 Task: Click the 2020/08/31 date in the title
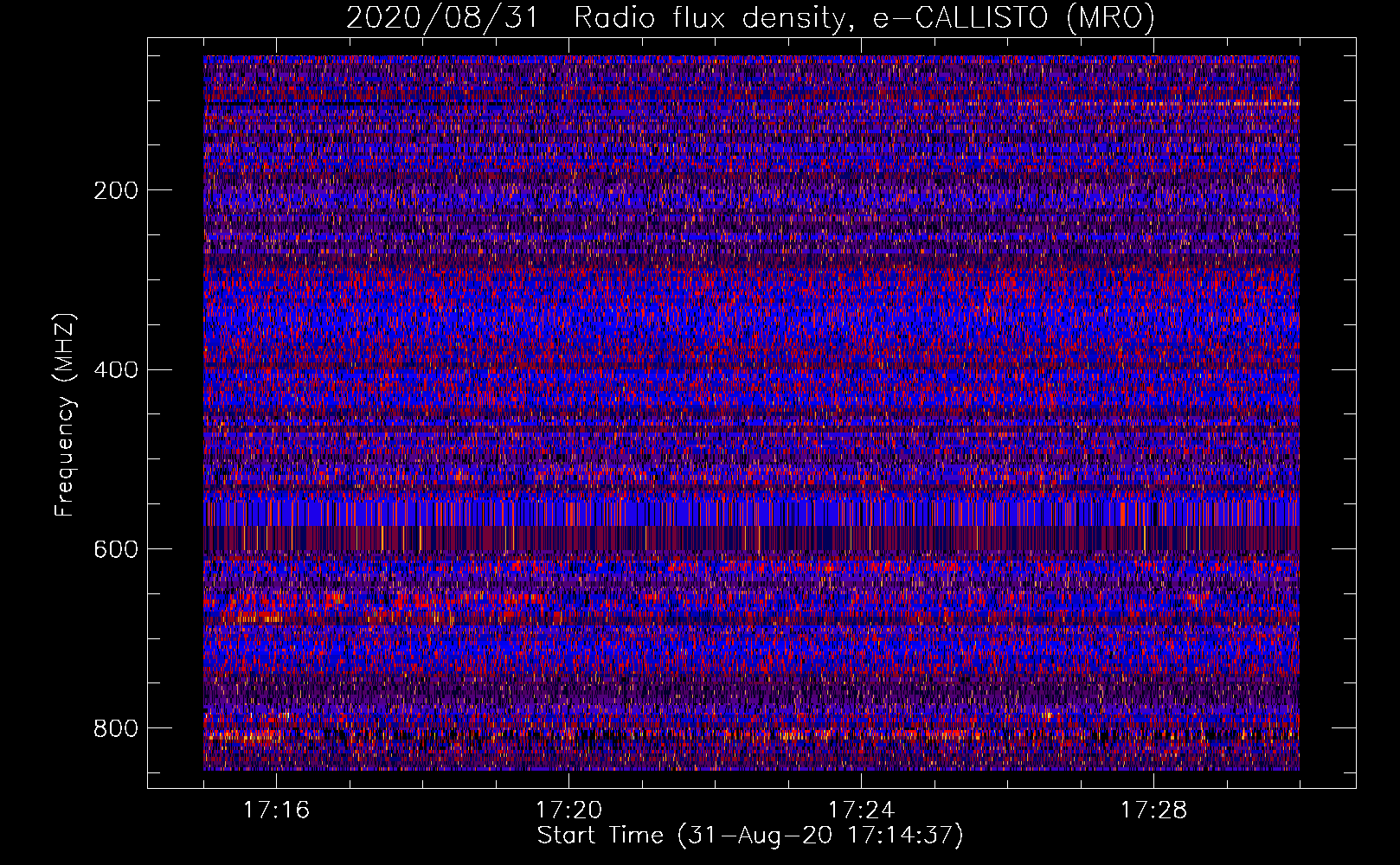coord(441,18)
